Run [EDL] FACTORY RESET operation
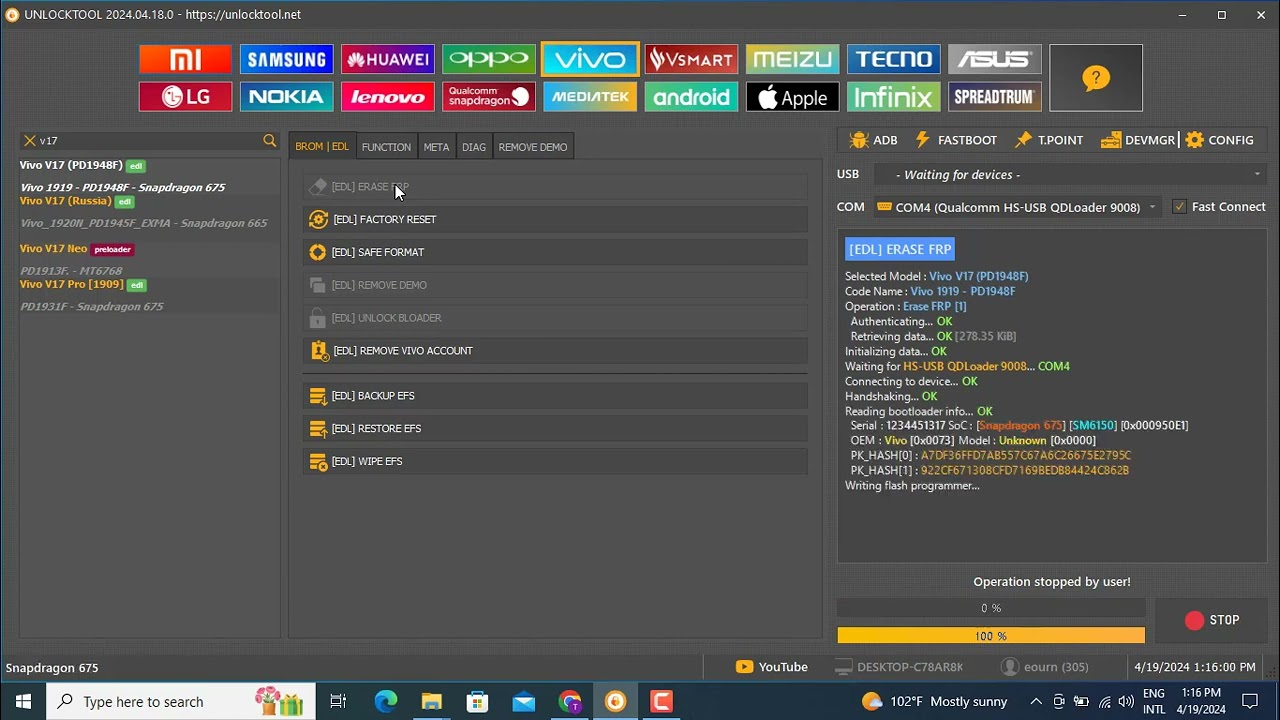Image resolution: width=1280 pixels, height=720 pixels. pos(555,219)
